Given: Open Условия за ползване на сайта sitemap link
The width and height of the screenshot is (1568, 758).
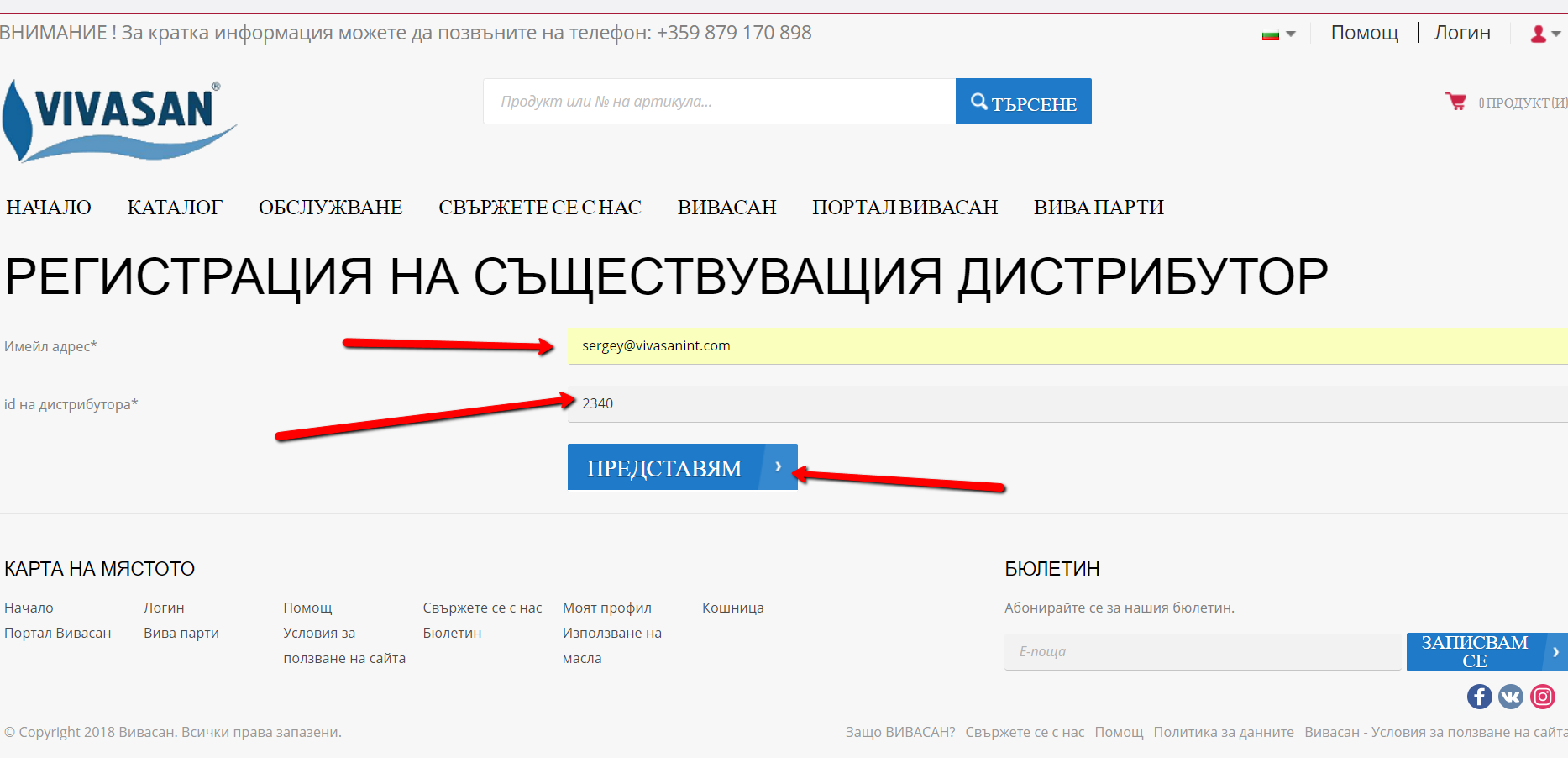Looking at the screenshot, I should [344, 645].
